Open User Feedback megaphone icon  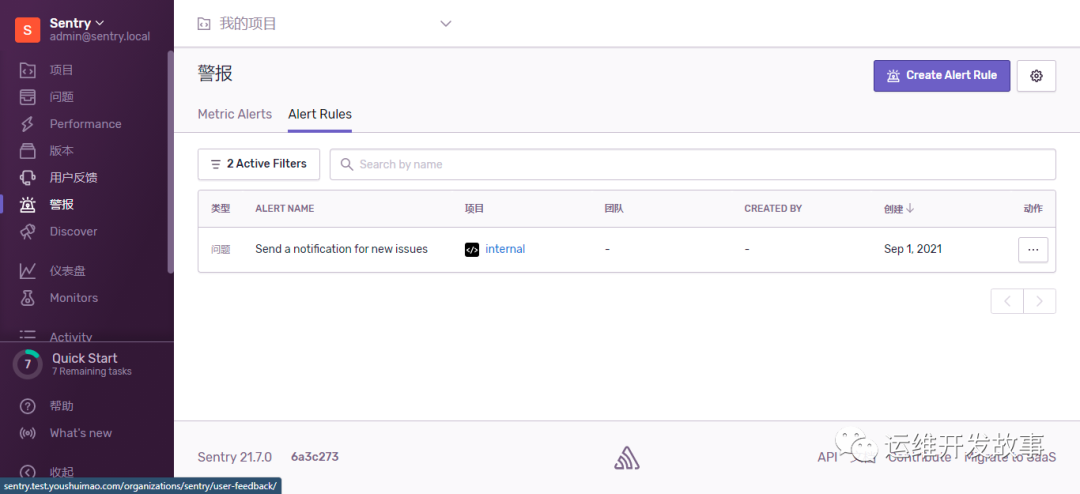pos(28,178)
